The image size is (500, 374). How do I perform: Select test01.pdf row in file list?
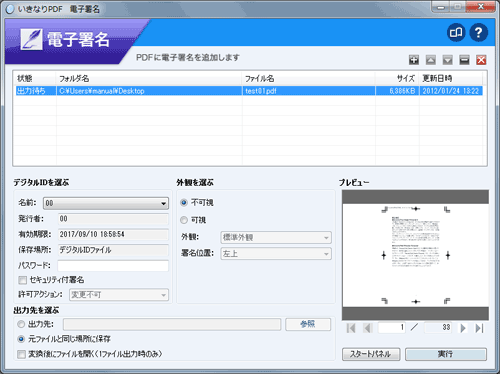[249, 91]
